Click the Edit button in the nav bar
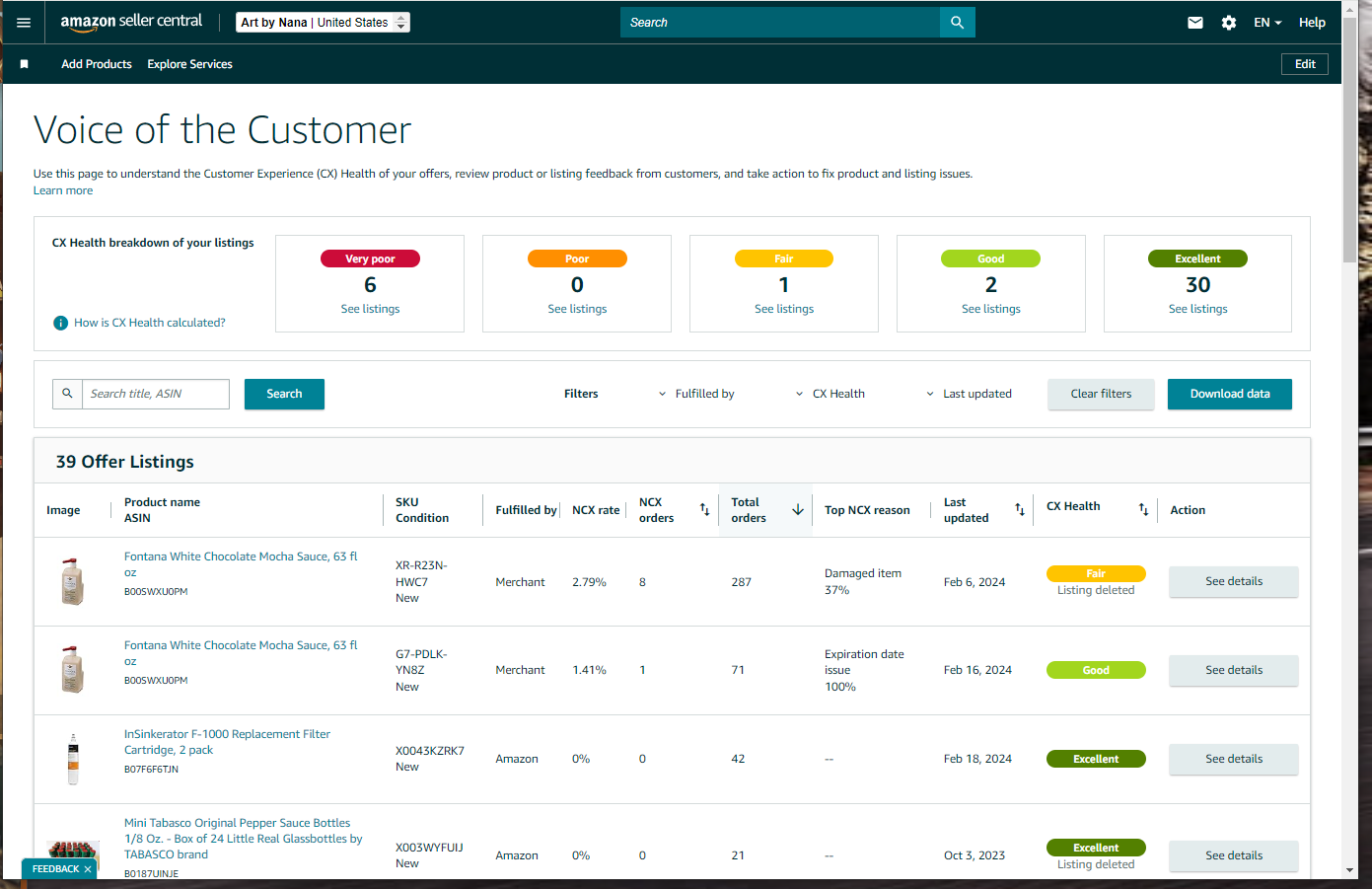1372x889 pixels. pos(1305,64)
